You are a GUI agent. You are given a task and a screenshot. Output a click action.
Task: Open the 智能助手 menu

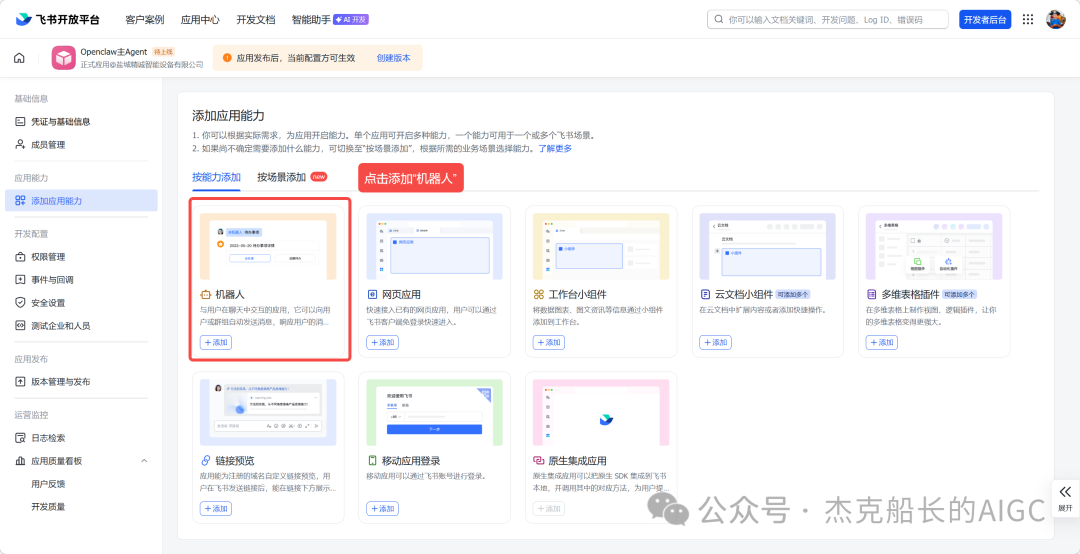coord(311,19)
